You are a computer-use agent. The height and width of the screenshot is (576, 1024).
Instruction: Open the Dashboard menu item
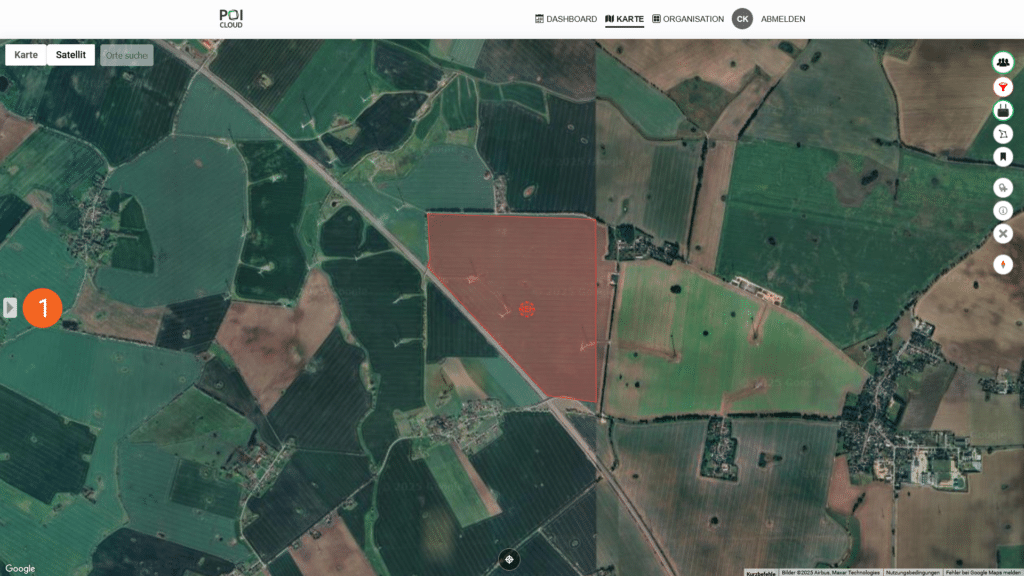(566, 19)
